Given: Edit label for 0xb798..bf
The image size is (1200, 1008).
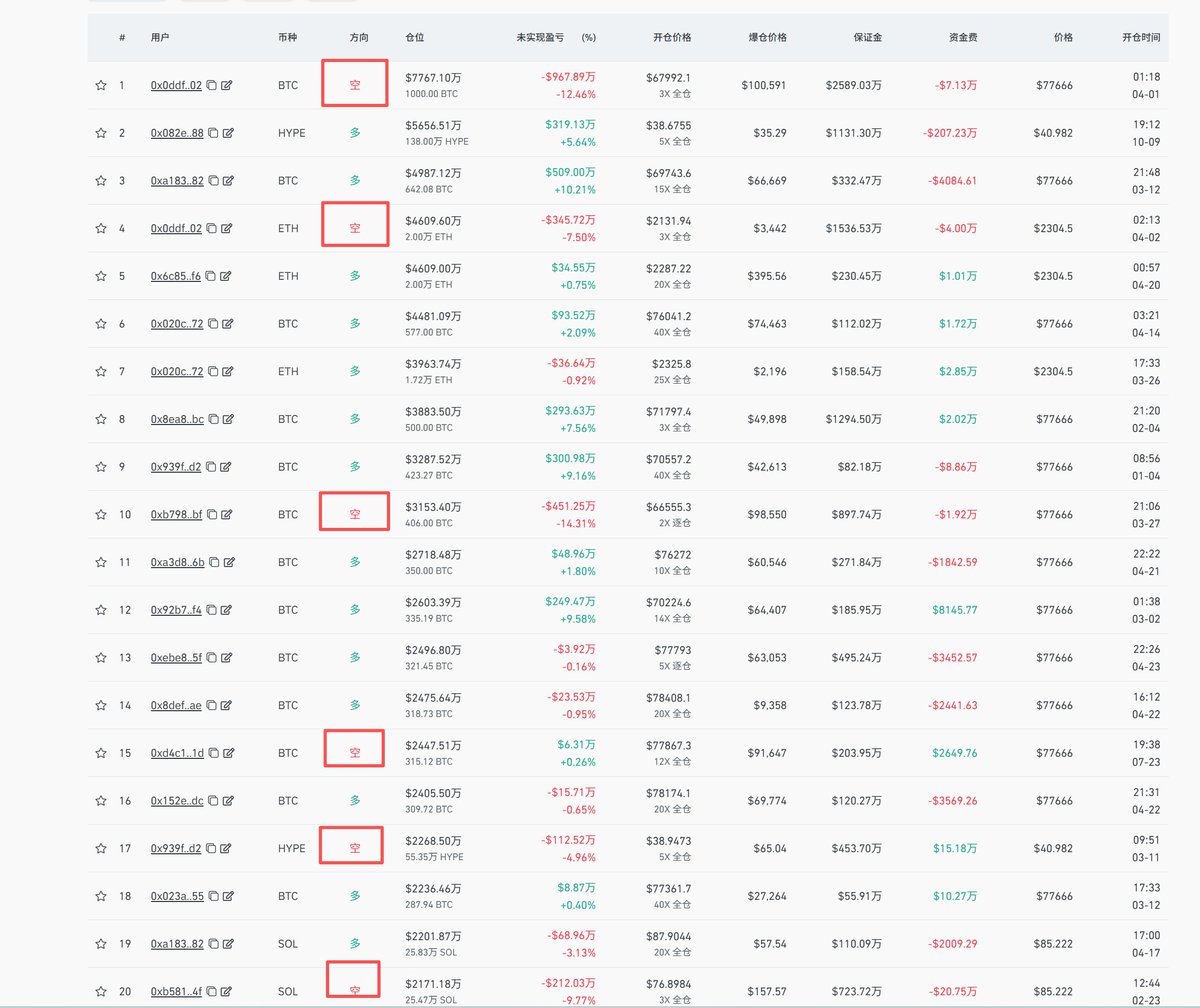Looking at the screenshot, I should coord(228,515).
